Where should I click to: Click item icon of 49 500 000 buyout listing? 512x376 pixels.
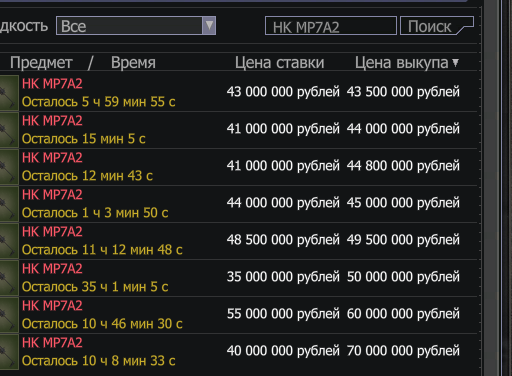point(9,240)
